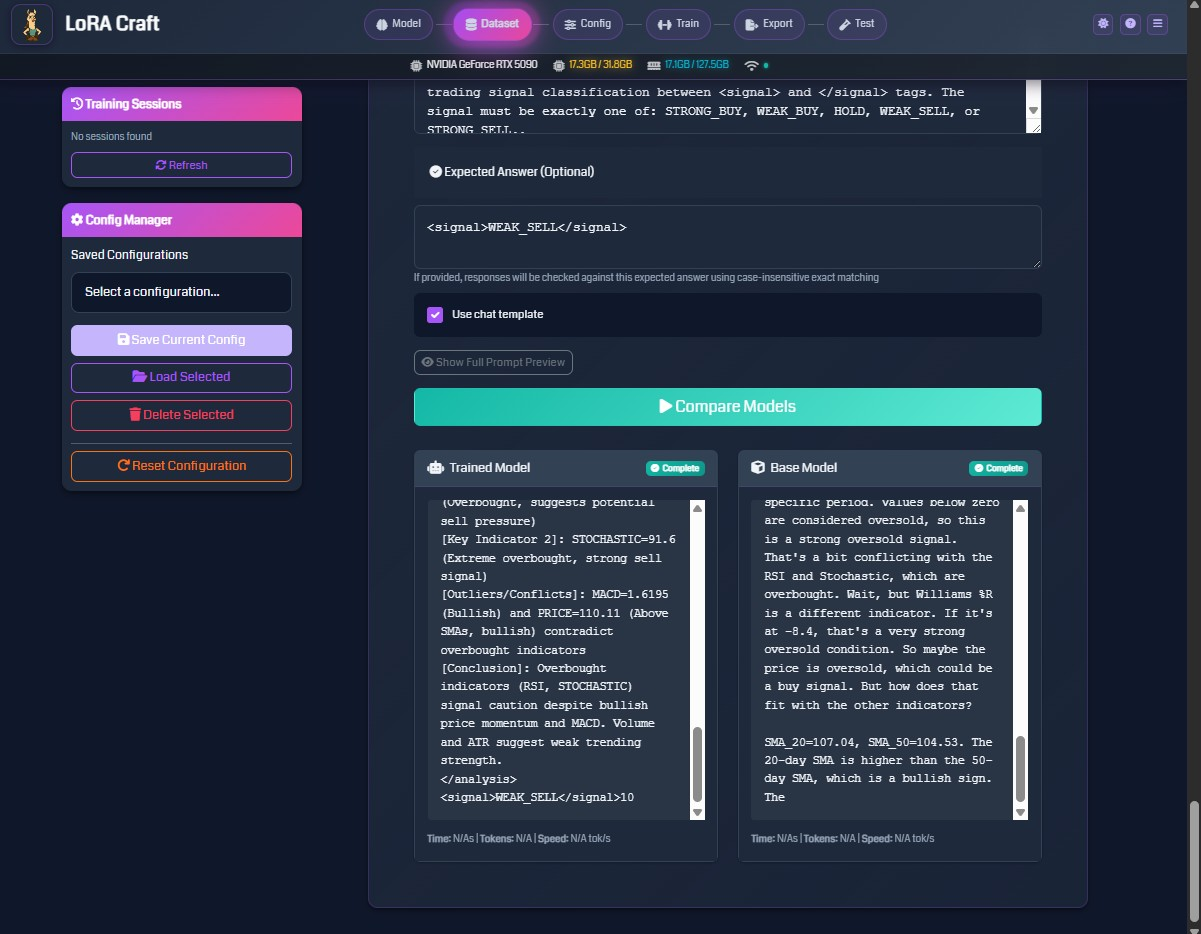
Task: Click the Reset Configuration button
Action: click(181, 466)
